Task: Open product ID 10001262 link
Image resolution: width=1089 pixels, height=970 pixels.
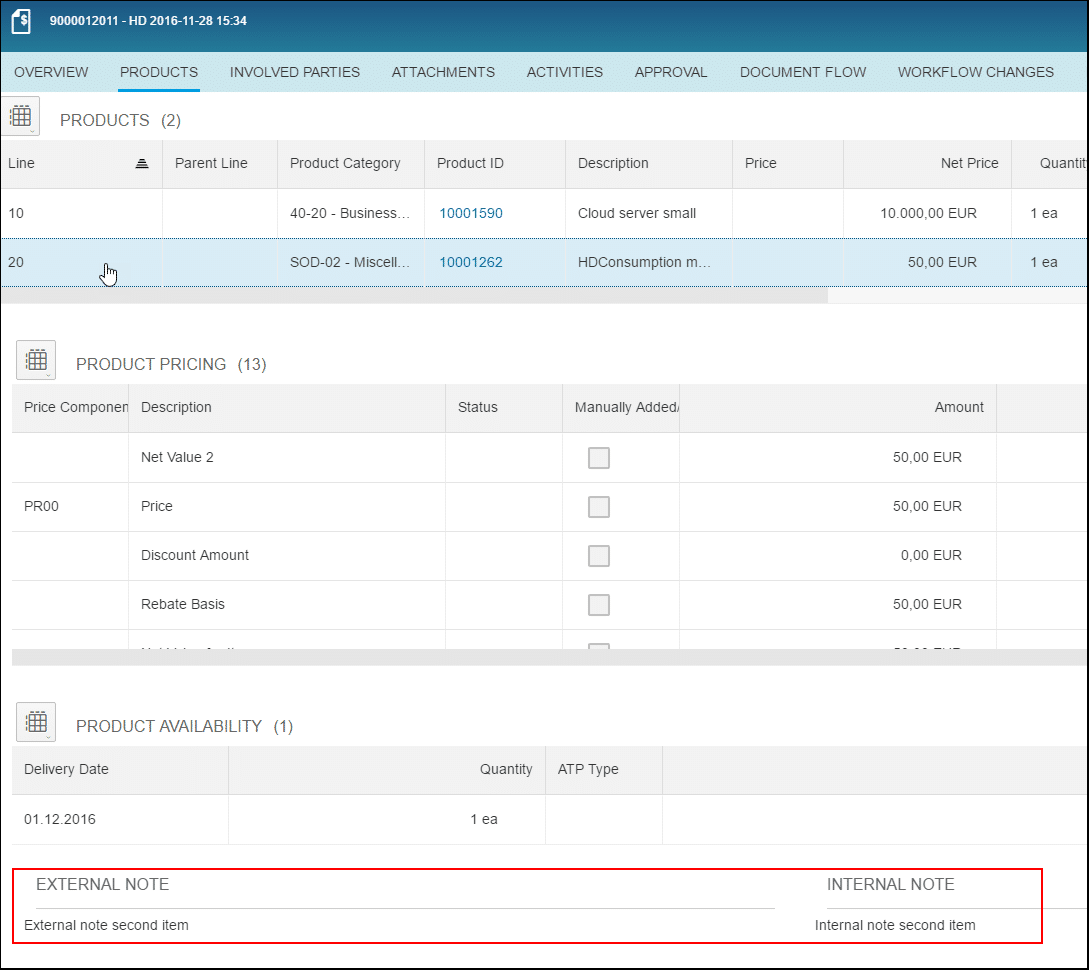Action: click(x=471, y=262)
